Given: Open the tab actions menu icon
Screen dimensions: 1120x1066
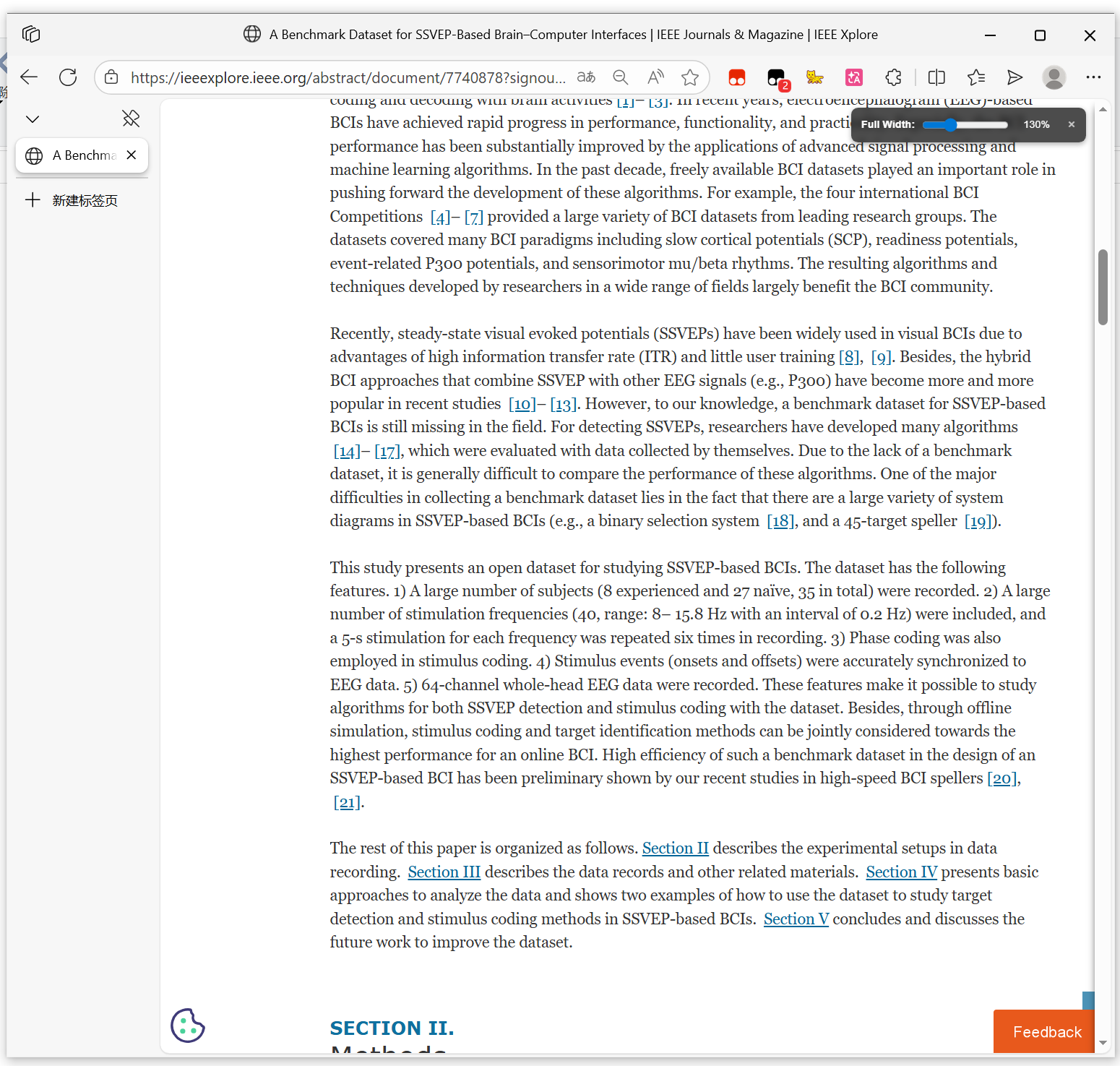Looking at the screenshot, I should (31, 34).
